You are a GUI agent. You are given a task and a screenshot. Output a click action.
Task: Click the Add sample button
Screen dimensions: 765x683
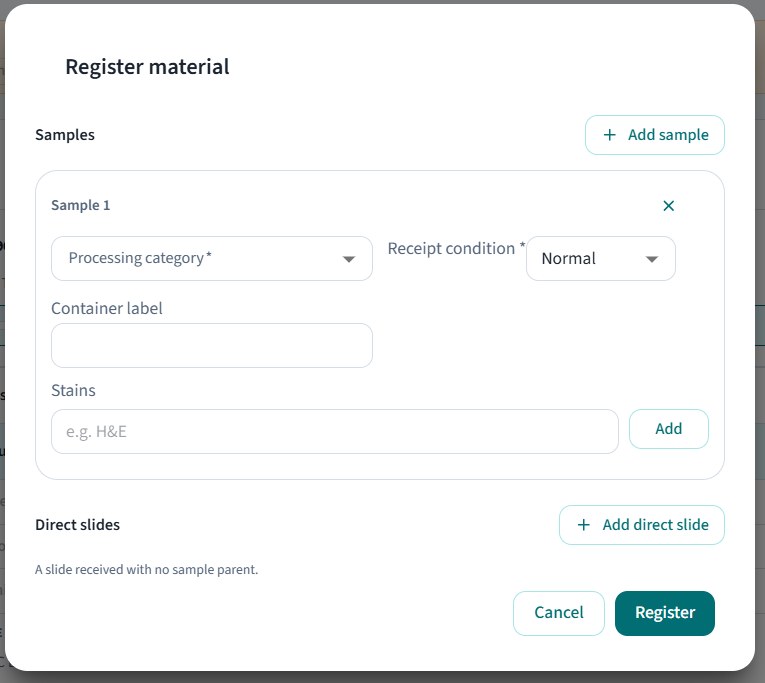tap(655, 135)
